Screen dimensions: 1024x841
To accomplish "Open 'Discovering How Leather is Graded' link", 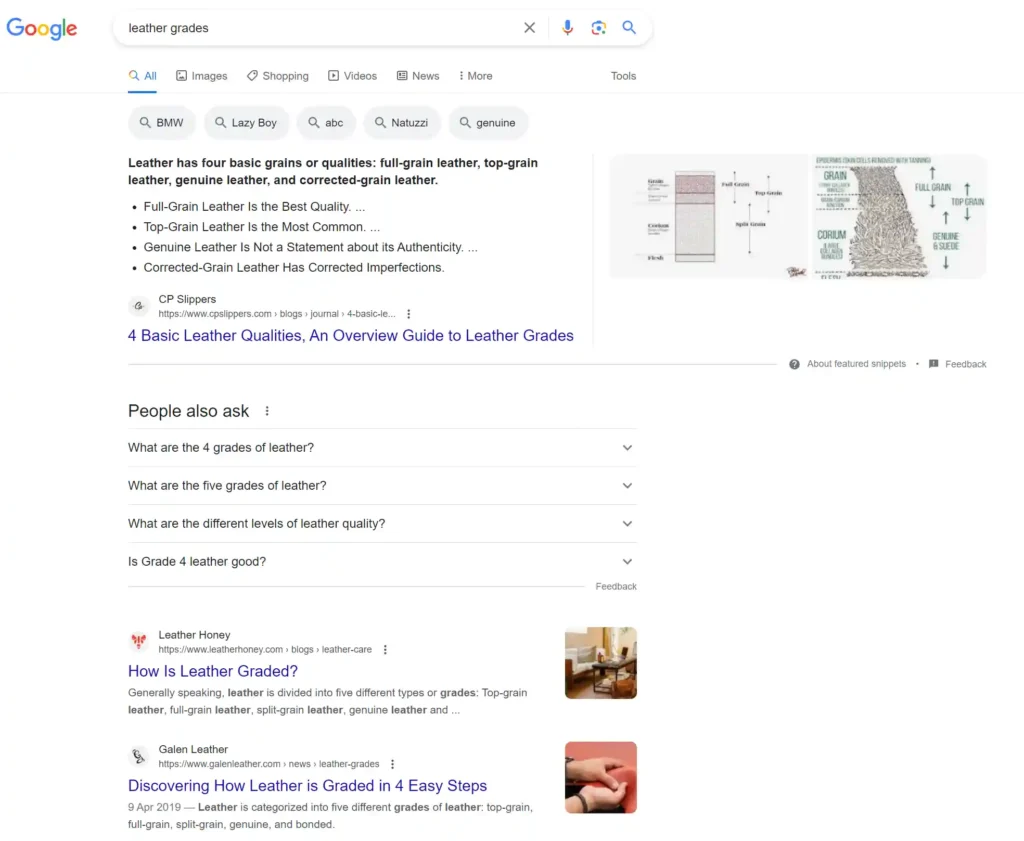I will [x=308, y=785].
